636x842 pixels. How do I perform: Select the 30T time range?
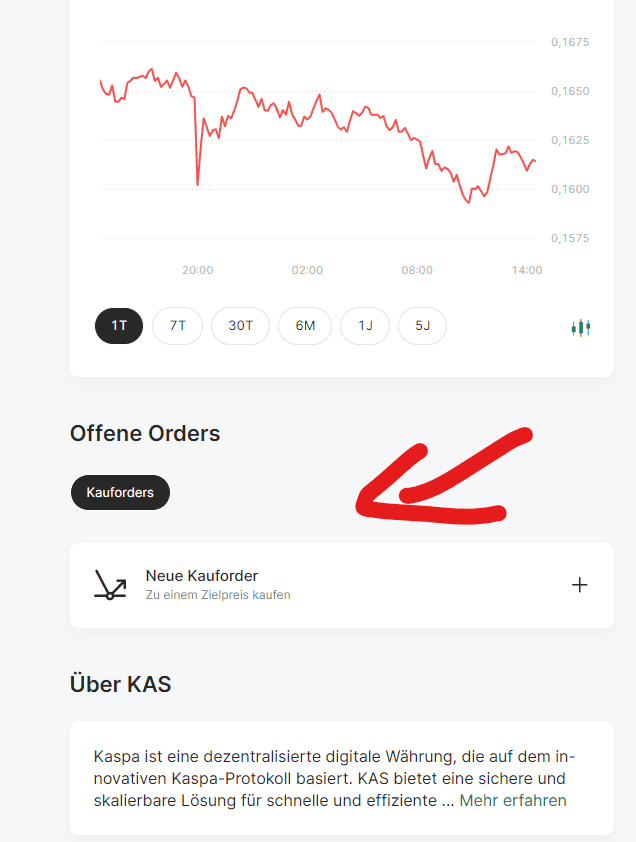click(240, 325)
